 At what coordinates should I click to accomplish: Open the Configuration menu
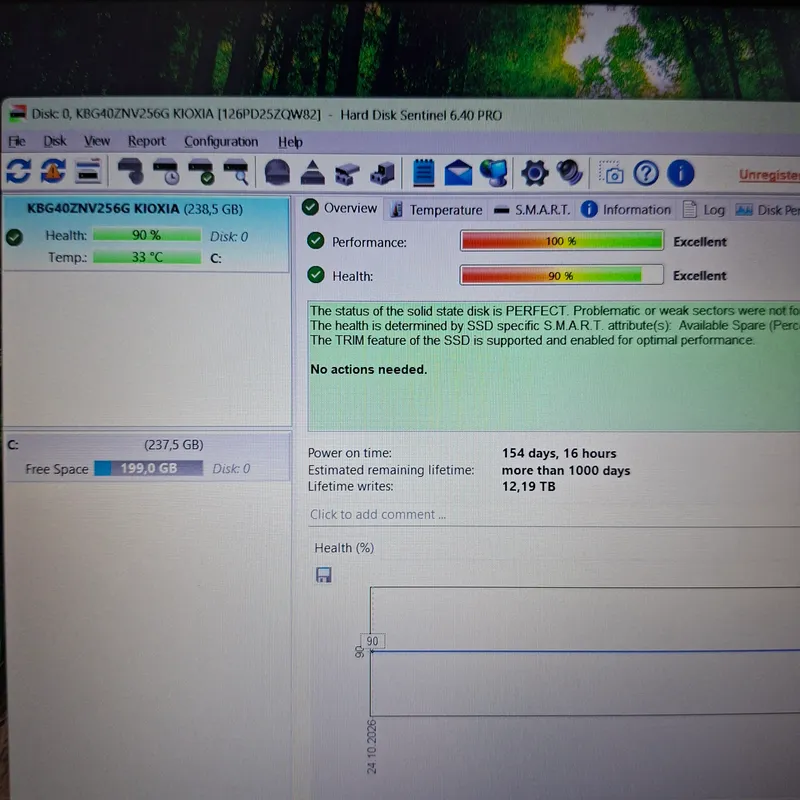point(221,141)
